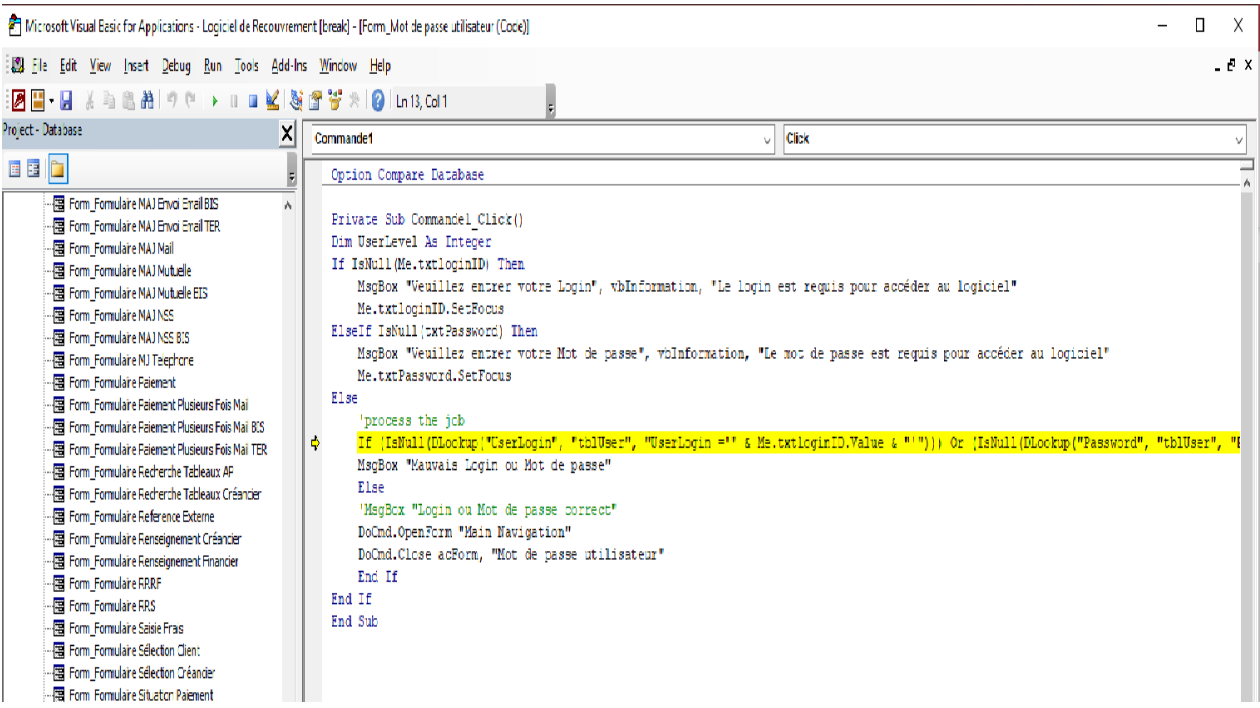Save the project with the floppy disk icon
The width and height of the screenshot is (1260, 708).
click(x=66, y=101)
